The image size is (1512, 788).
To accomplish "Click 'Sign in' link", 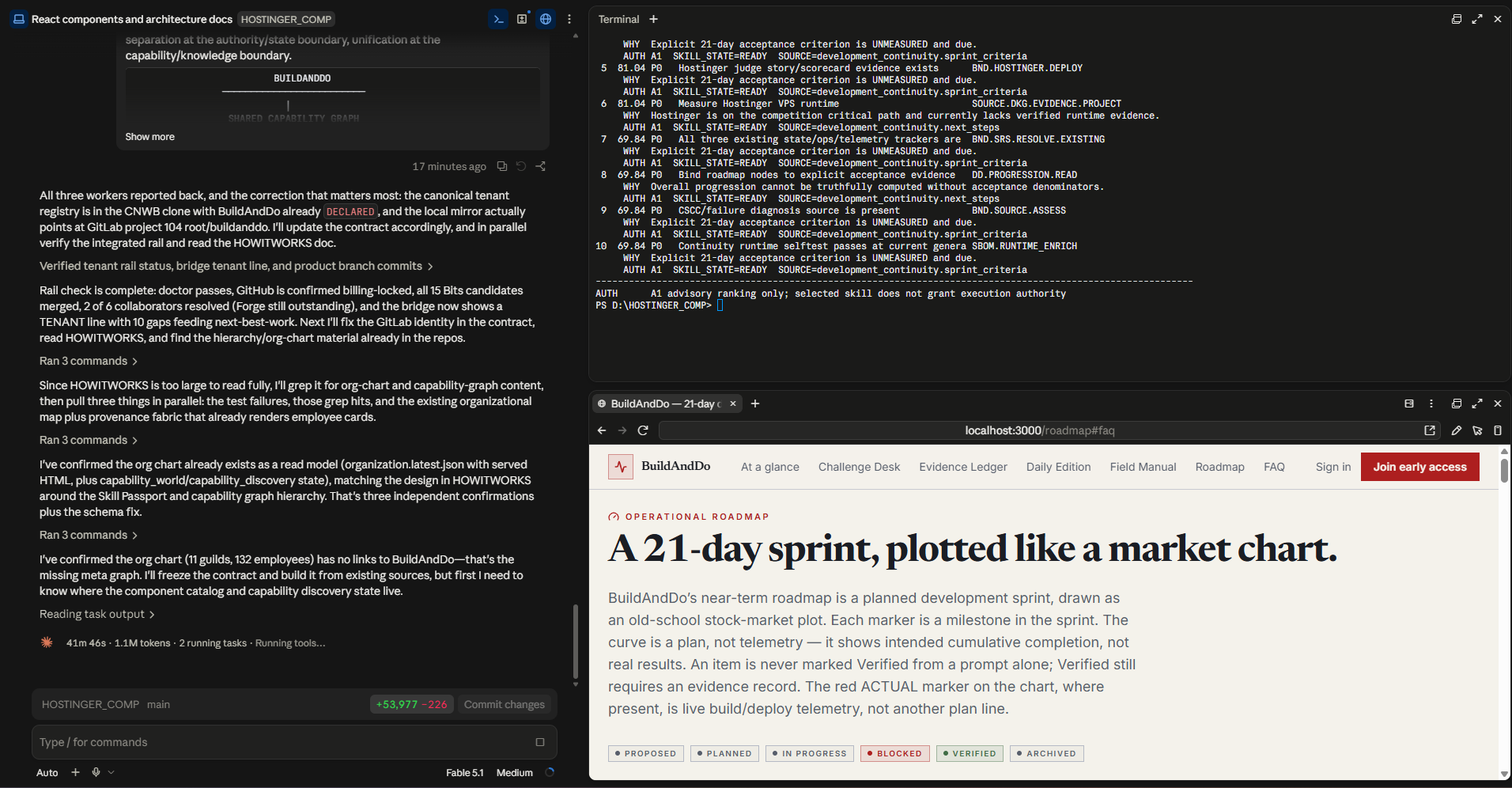I will tap(1333, 467).
